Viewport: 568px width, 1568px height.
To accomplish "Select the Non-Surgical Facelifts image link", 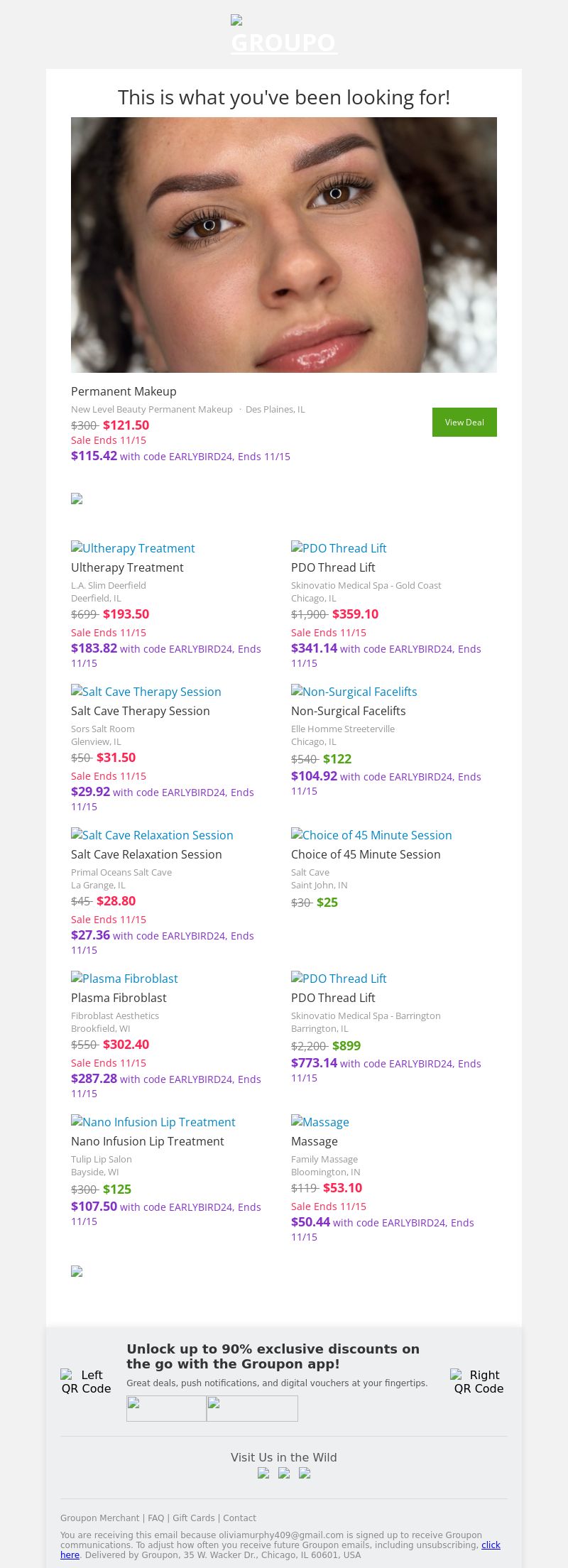I will coord(354,692).
